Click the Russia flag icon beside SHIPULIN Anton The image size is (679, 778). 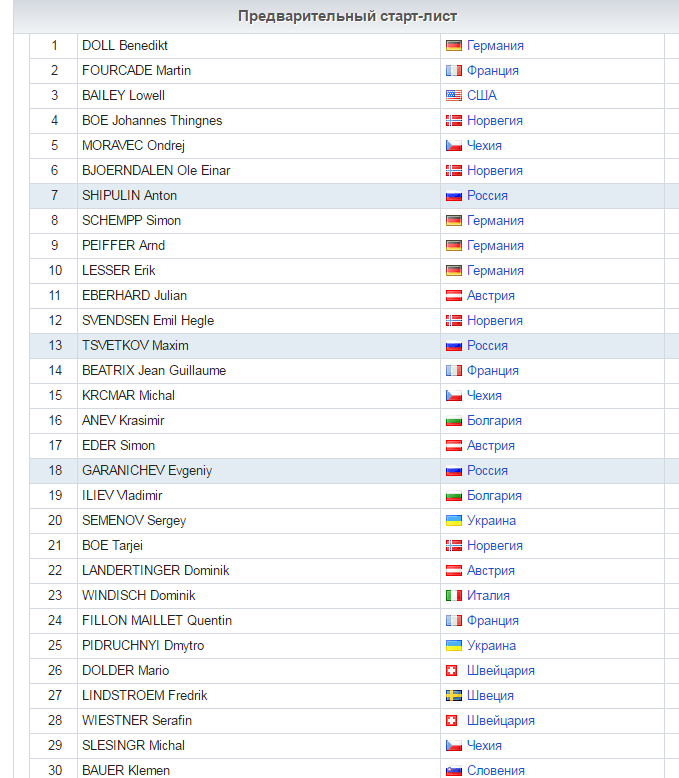point(454,196)
